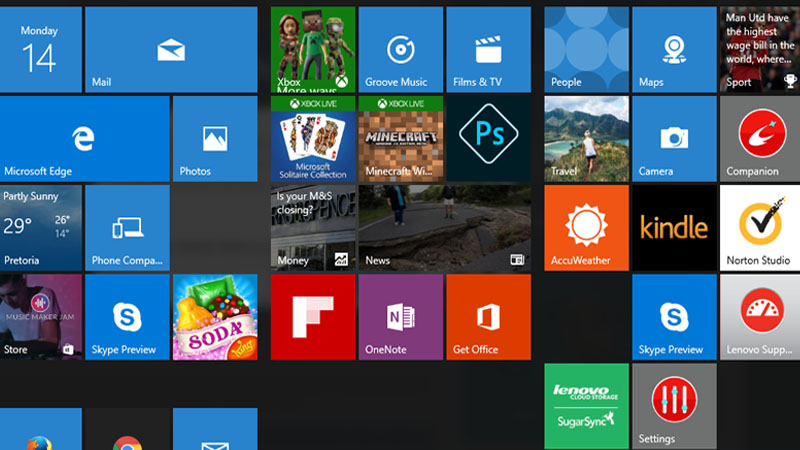The height and width of the screenshot is (450, 800).
Task: Open the envelope tile next to Chrome
Action: pyautogui.click(x=215, y=429)
